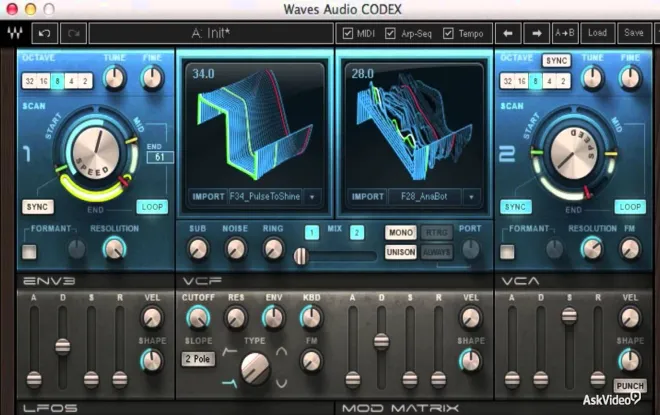
Task: Click oscillator 1 scan SPEED knob
Action: 96,153
